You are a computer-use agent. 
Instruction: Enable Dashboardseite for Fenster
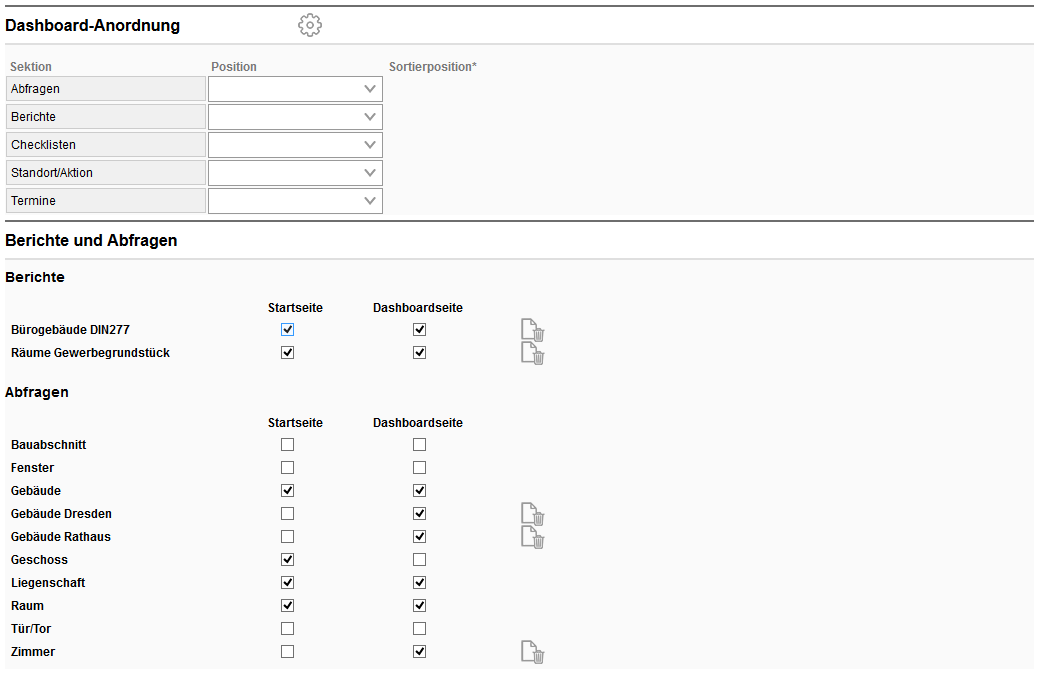[419, 467]
